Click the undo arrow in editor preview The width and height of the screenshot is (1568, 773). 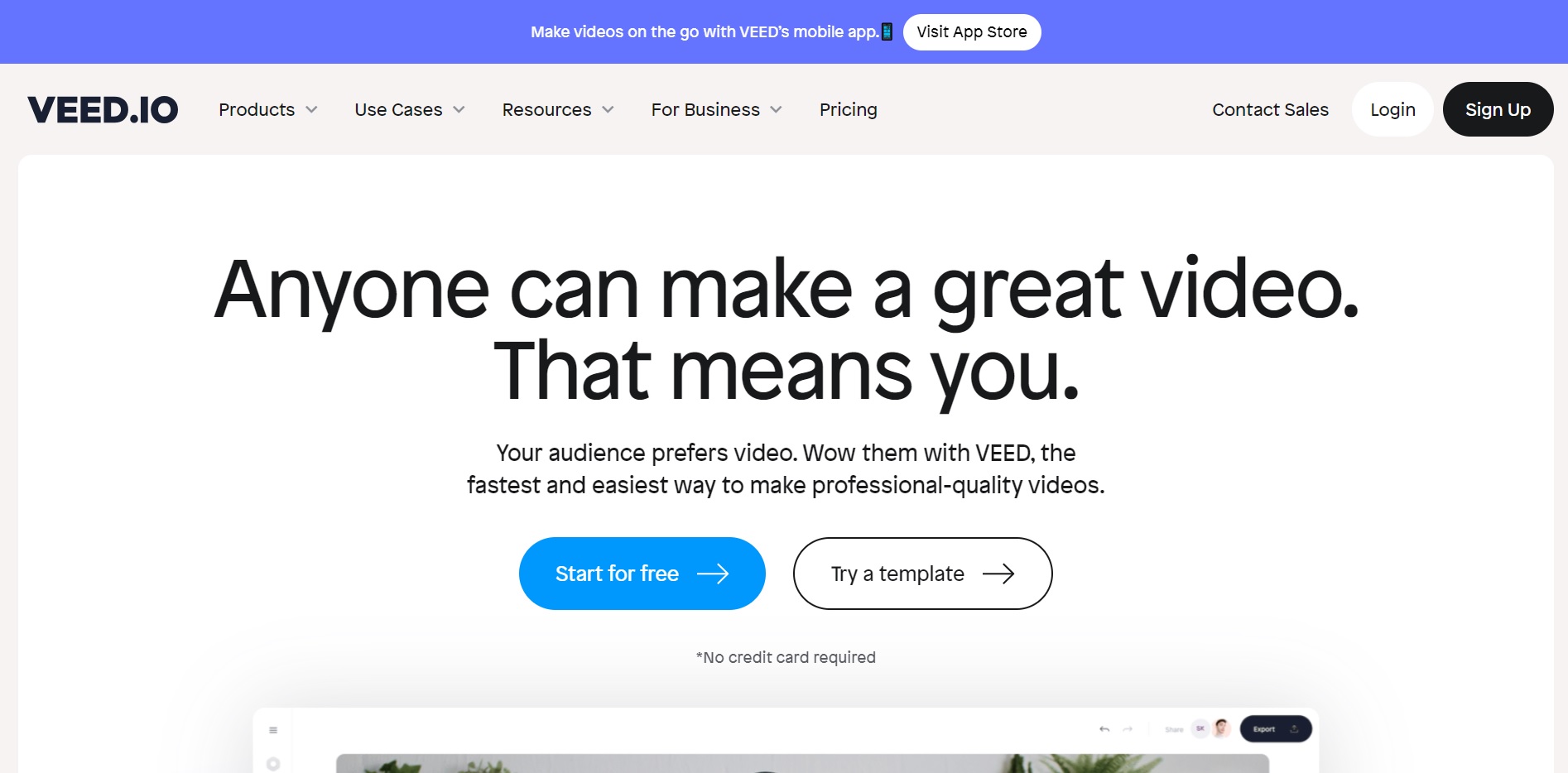pos(1104,729)
